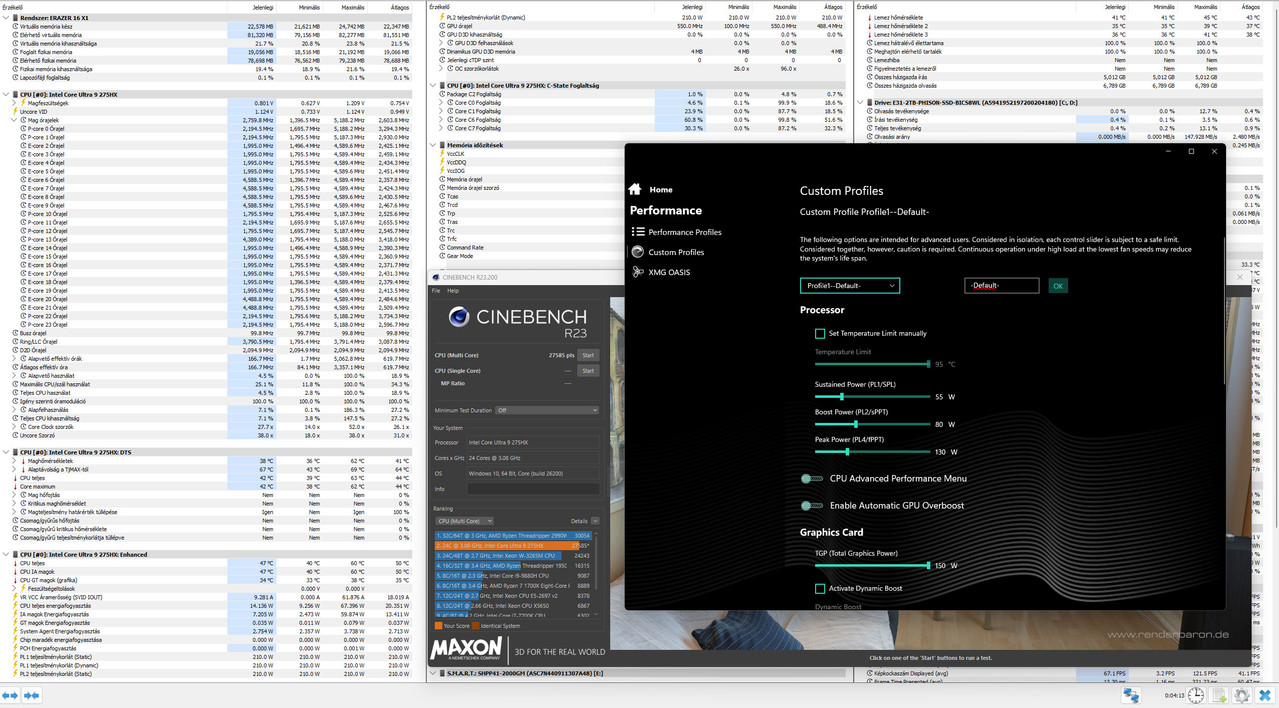Click the HWiNFO save log file icon

pyautogui.click(x=1219, y=695)
